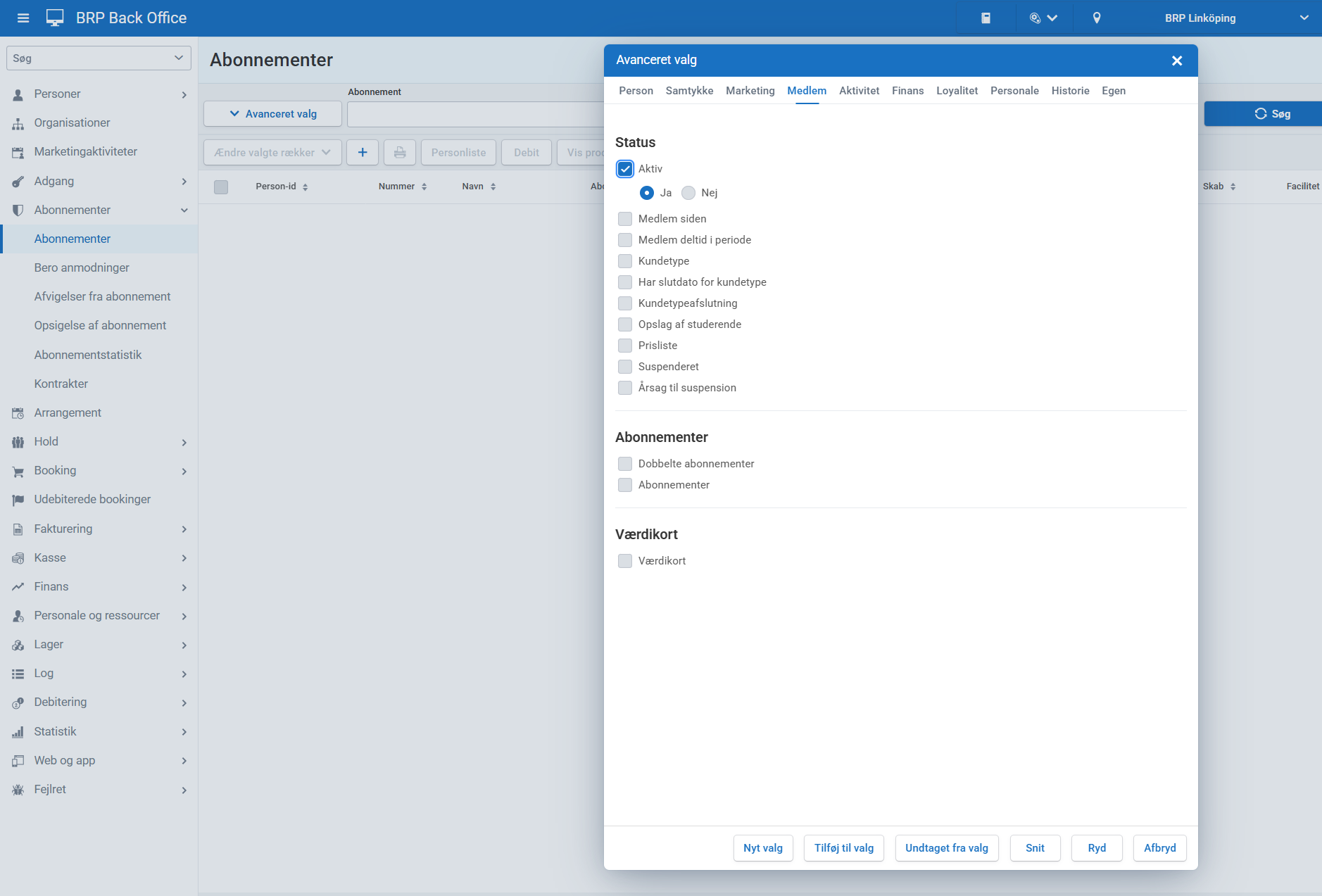Click the Fejlret bug icon in sidebar
1322x896 pixels.
[x=18, y=790]
